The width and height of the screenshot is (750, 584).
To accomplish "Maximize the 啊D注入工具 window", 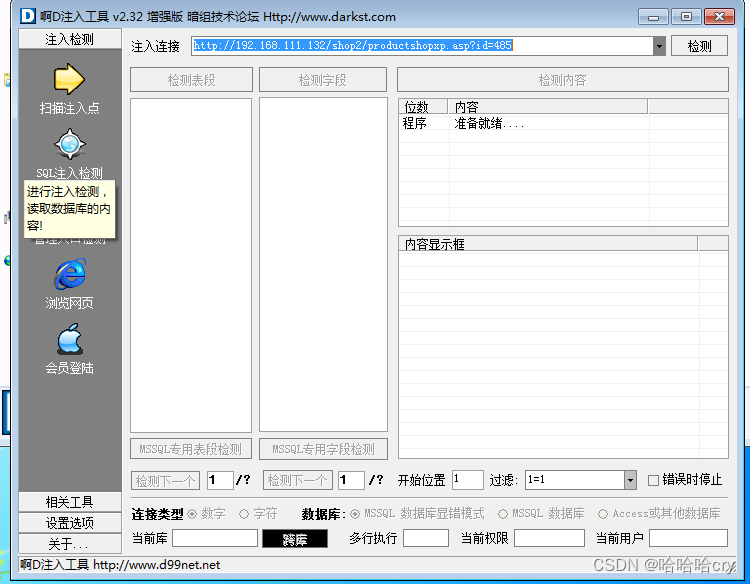I will 686,17.
